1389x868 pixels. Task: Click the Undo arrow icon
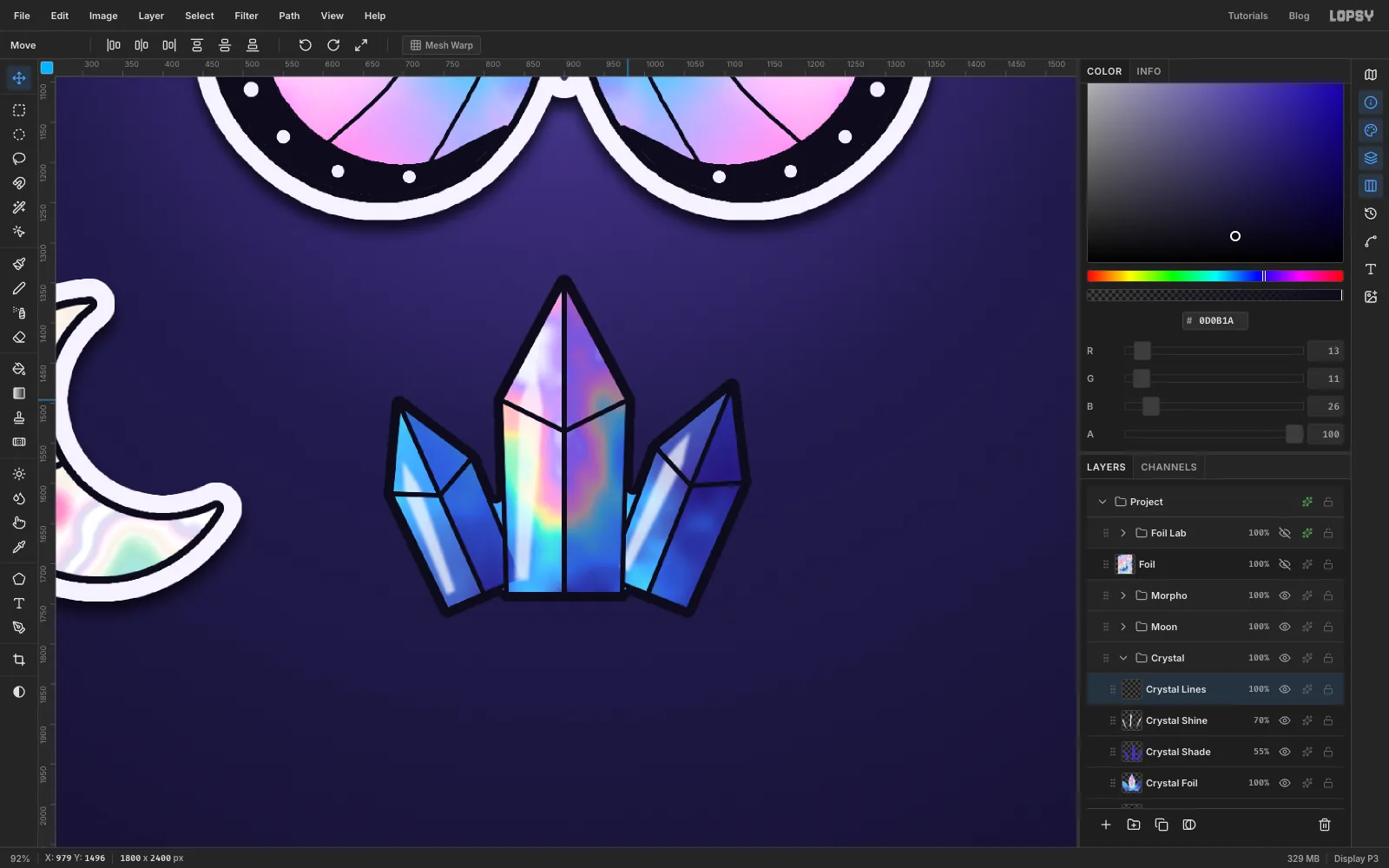tap(306, 45)
